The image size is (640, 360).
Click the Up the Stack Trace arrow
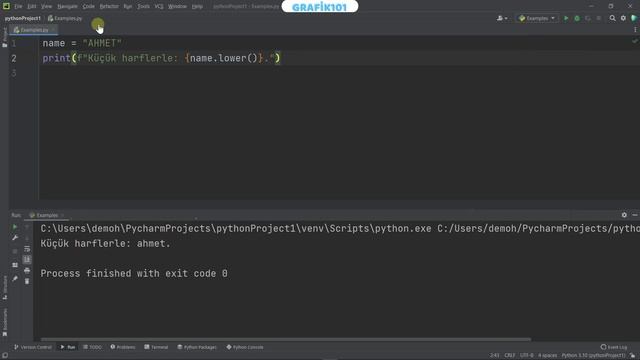pyautogui.click(x=27, y=227)
